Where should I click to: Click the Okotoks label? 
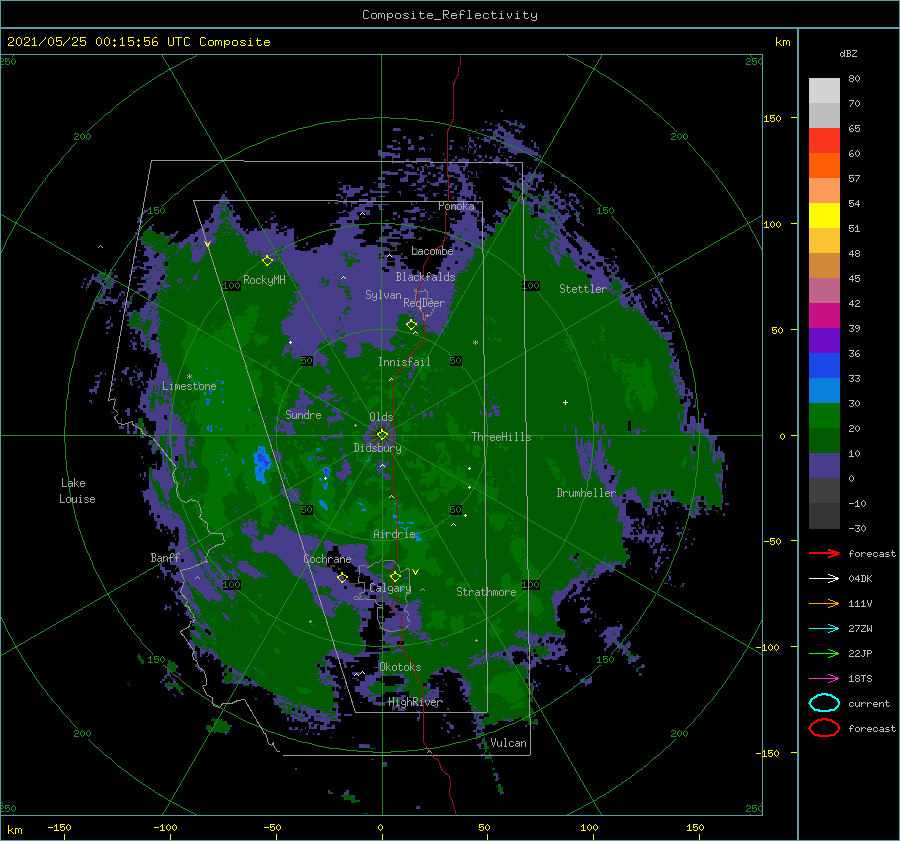400,667
